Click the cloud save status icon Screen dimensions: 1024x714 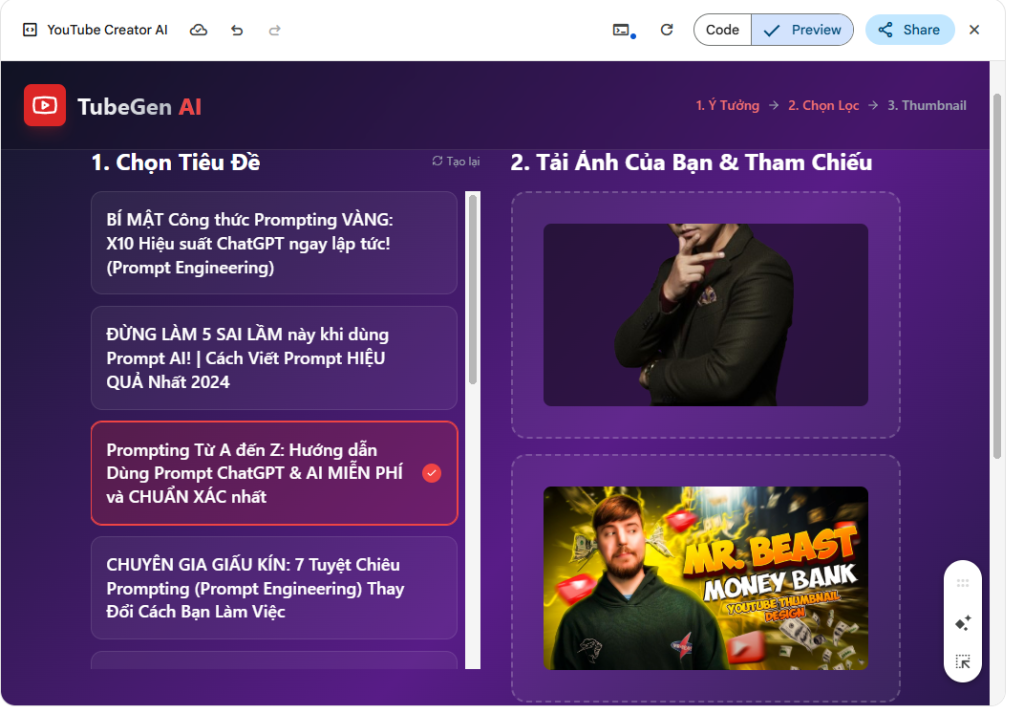[x=199, y=30]
